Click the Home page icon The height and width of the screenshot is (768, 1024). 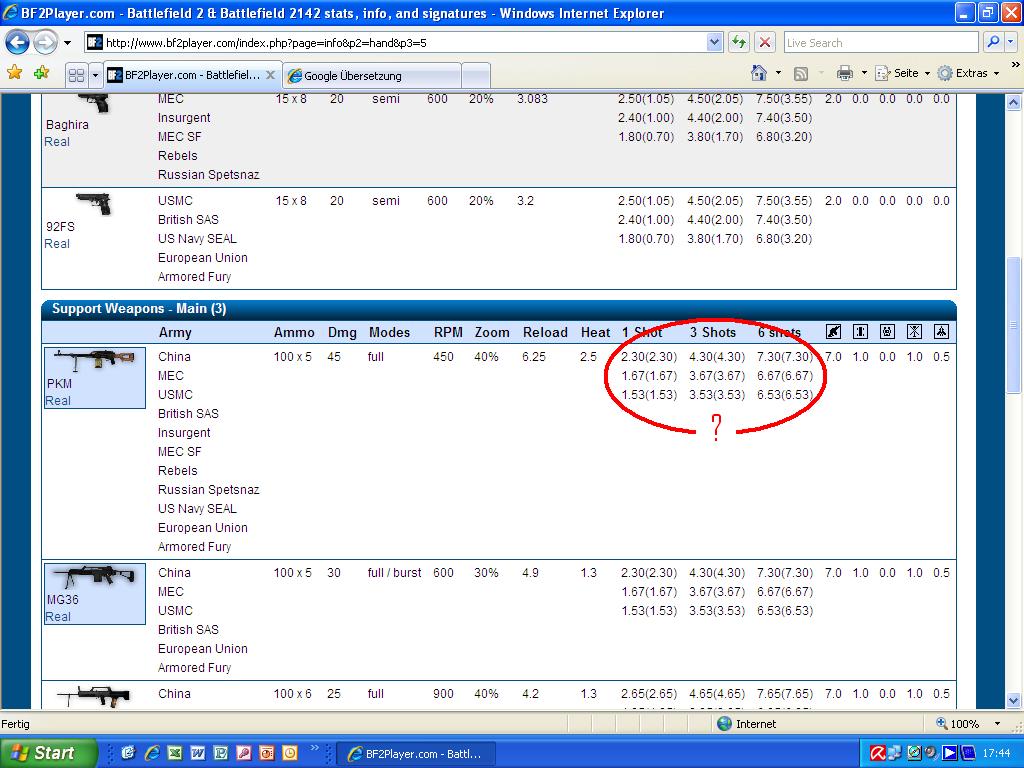[758, 73]
